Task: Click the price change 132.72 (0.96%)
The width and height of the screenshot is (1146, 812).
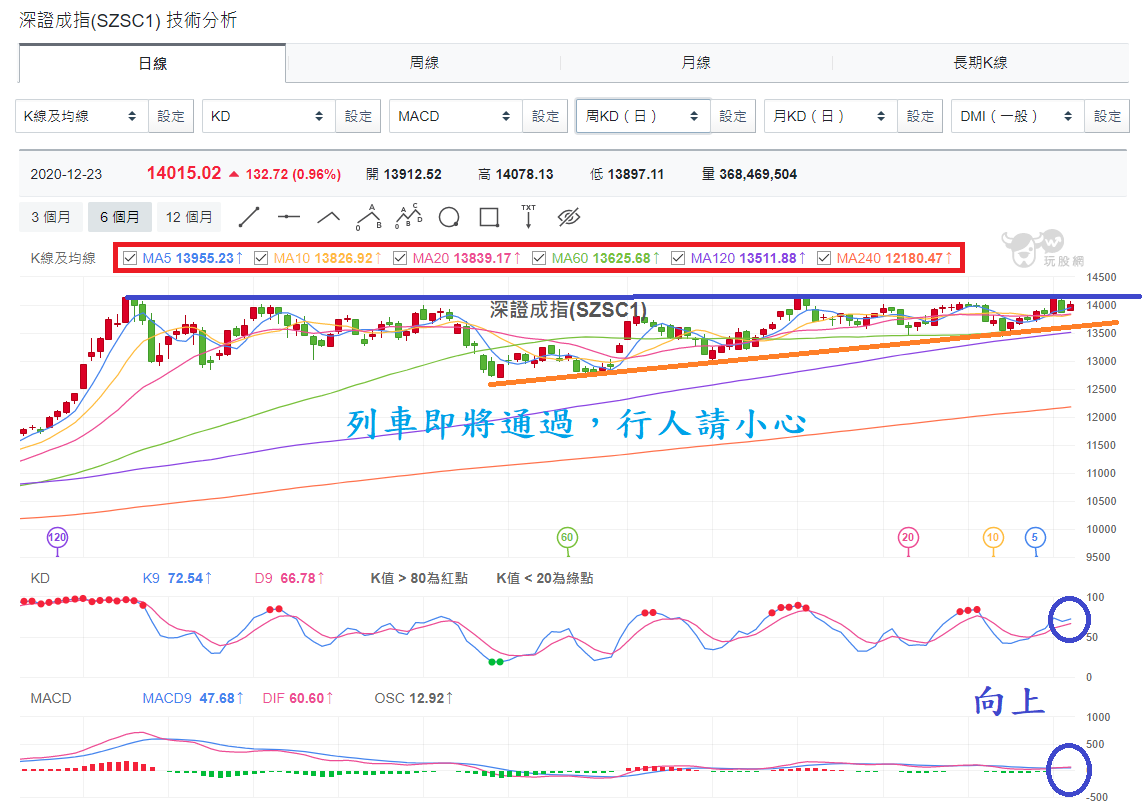Action: (293, 175)
